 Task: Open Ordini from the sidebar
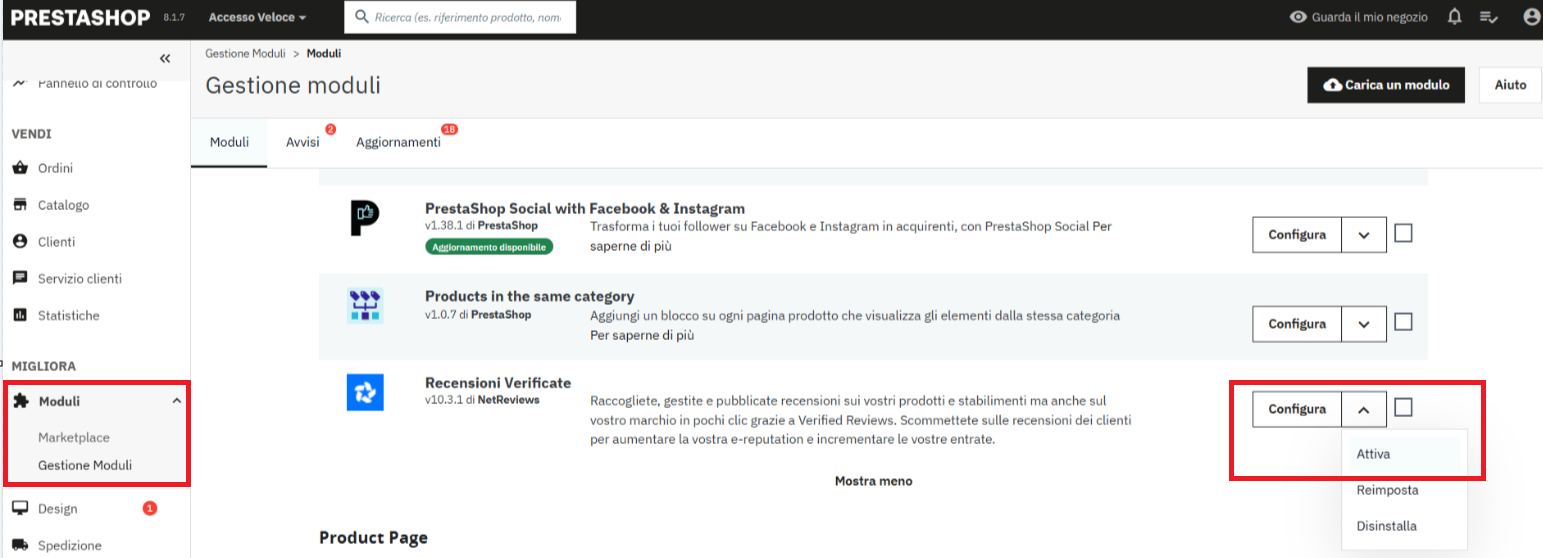(x=55, y=168)
